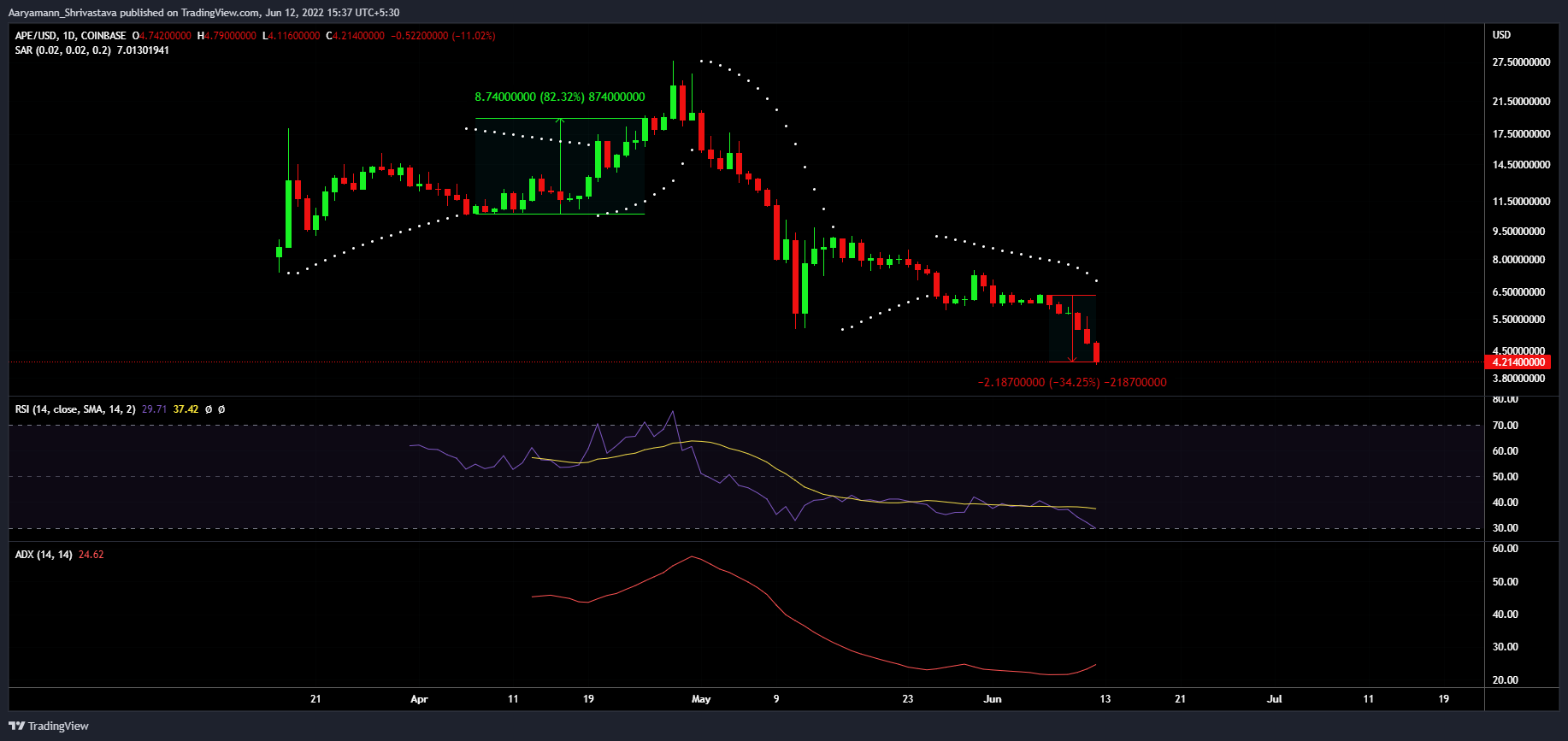Click the RSI axis label 50.00
This screenshot has height=741, width=1568.
point(1505,477)
